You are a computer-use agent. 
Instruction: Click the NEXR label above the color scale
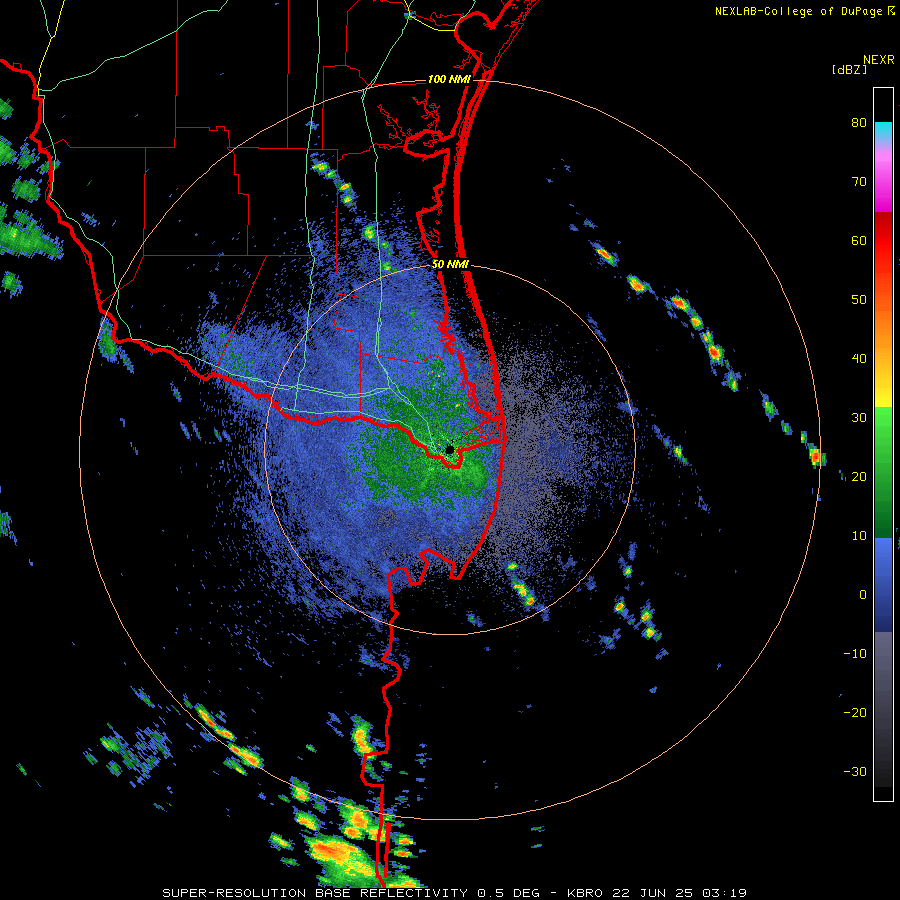pos(879,60)
